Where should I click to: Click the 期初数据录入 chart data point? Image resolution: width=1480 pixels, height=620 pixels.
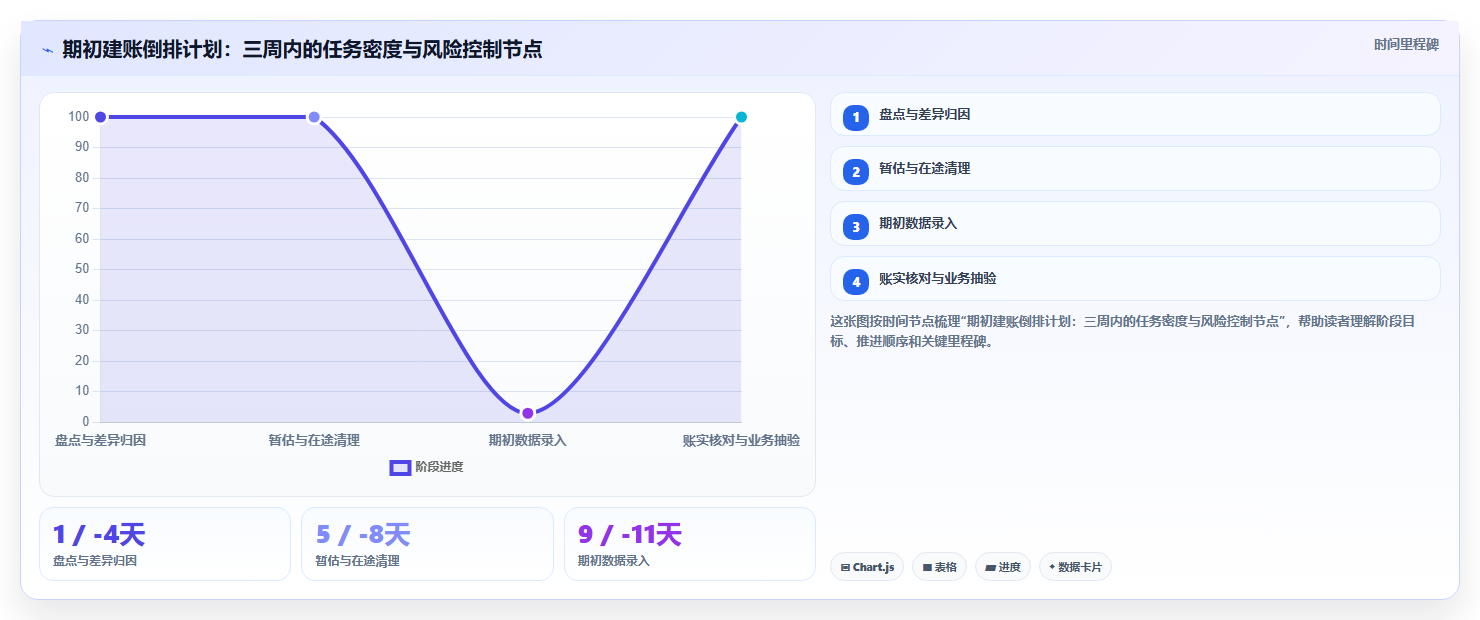click(528, 413)
